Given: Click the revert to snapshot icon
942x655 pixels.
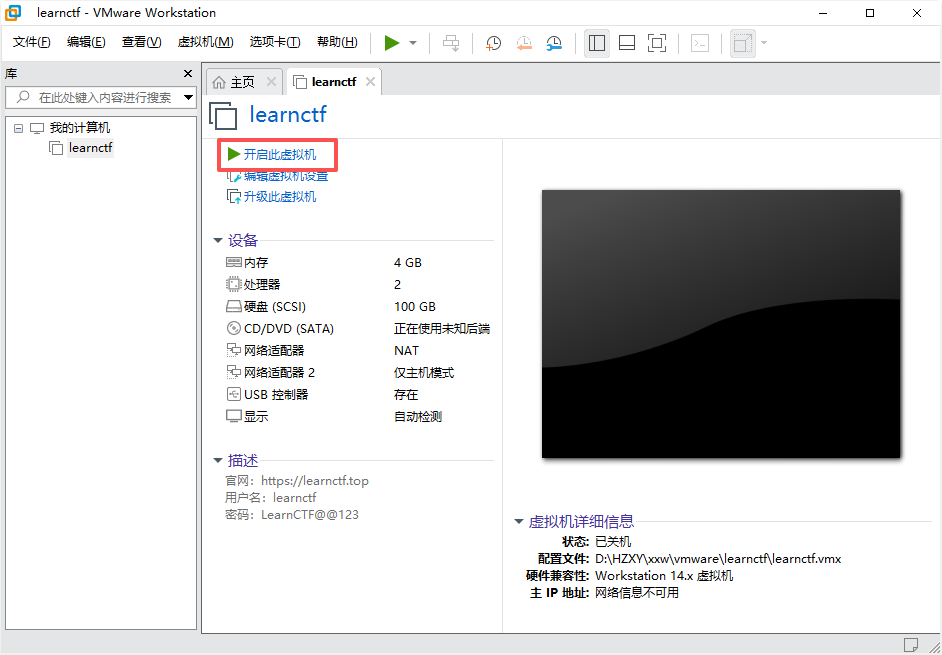Looking at the screenshot, I should tap(524, 43).
